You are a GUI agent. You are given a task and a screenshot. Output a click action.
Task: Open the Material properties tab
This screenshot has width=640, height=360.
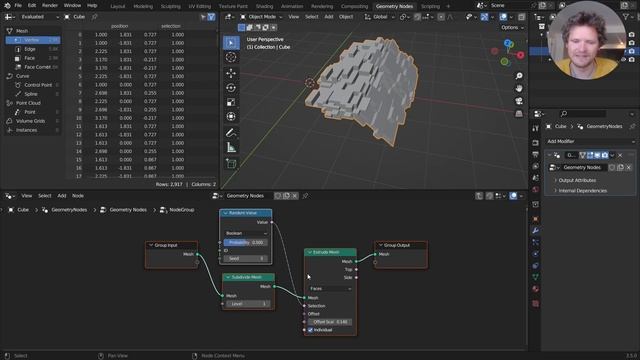click(x=536, y=289)
